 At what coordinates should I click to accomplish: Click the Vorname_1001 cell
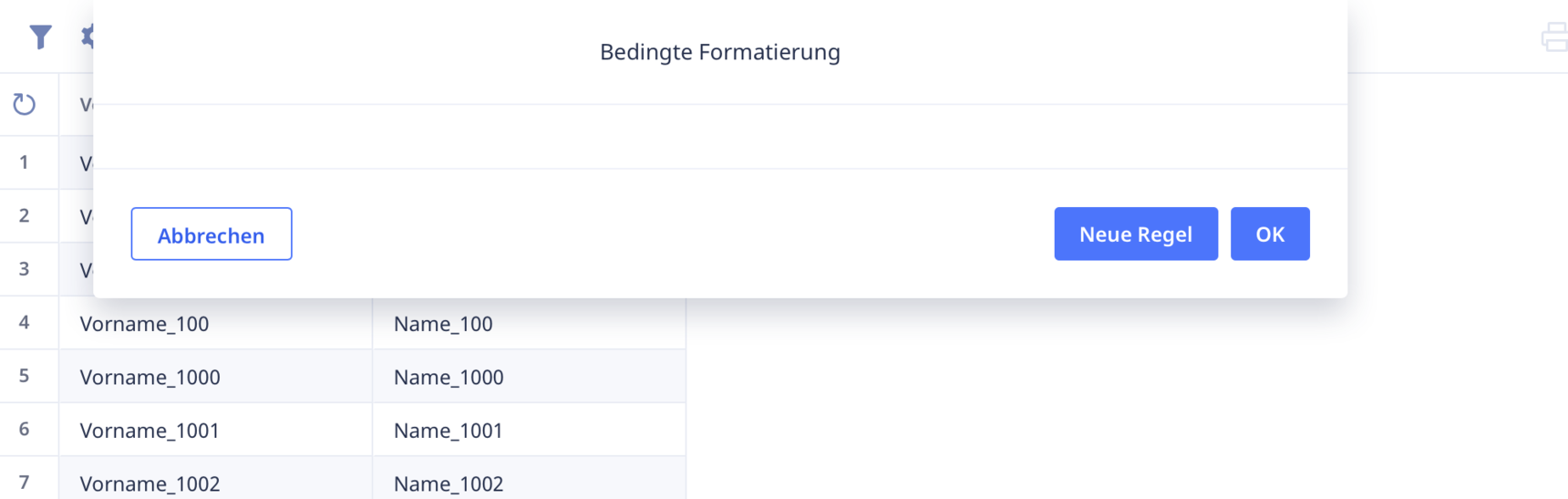(x=216, y=430)
